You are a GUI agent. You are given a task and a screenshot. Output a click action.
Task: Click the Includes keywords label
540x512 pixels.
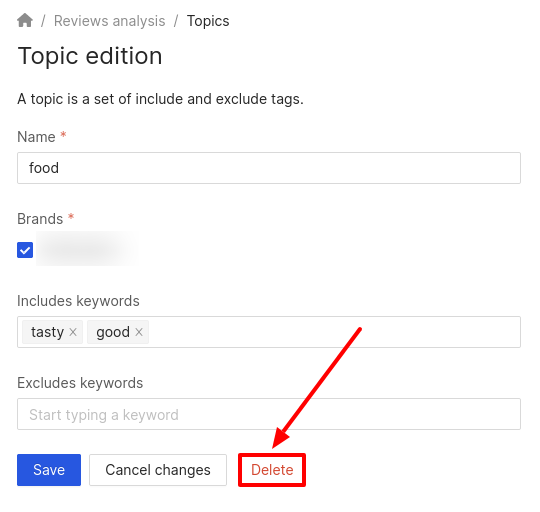78,301
